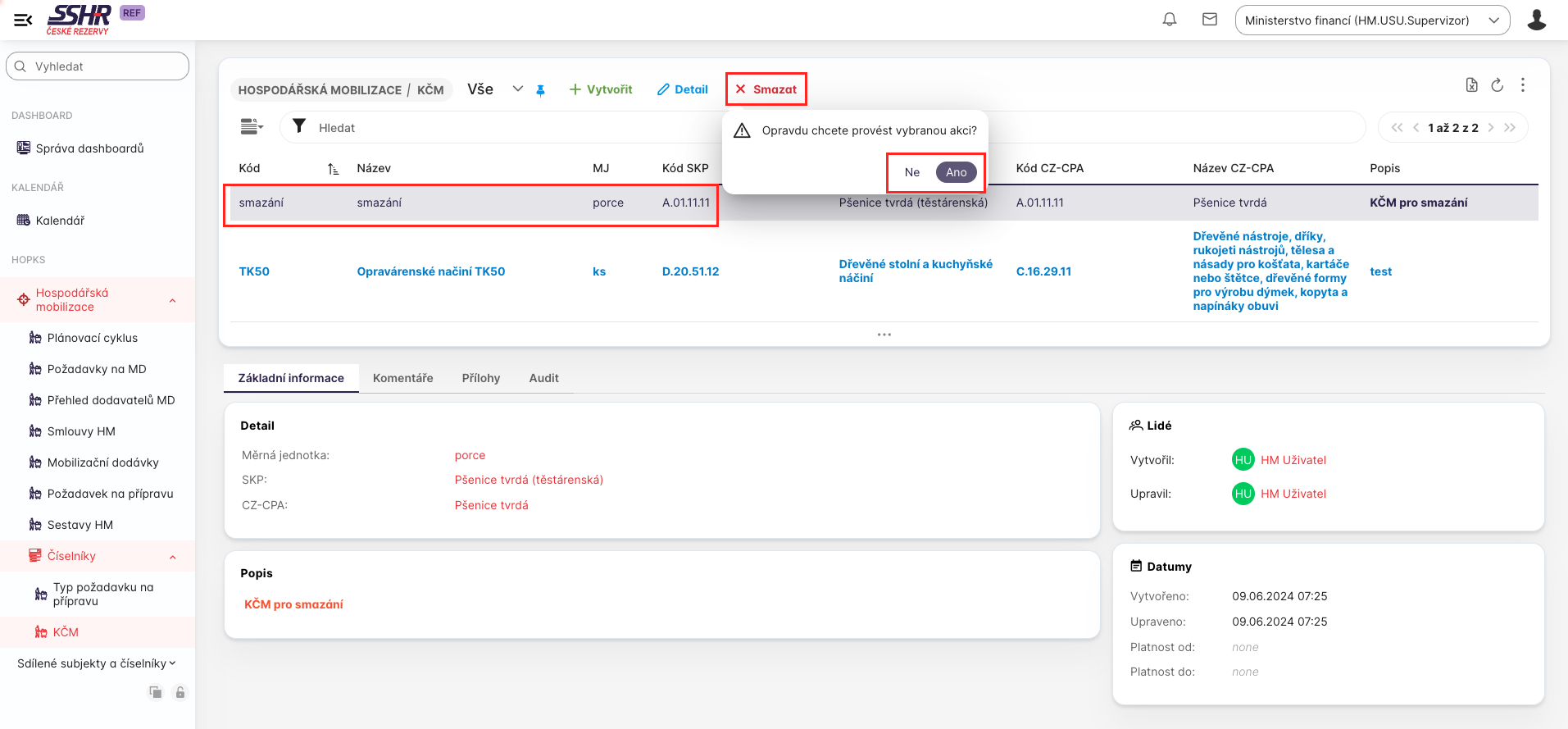
Task: Click the filter funnel icon
Action: tap(299, 126)
